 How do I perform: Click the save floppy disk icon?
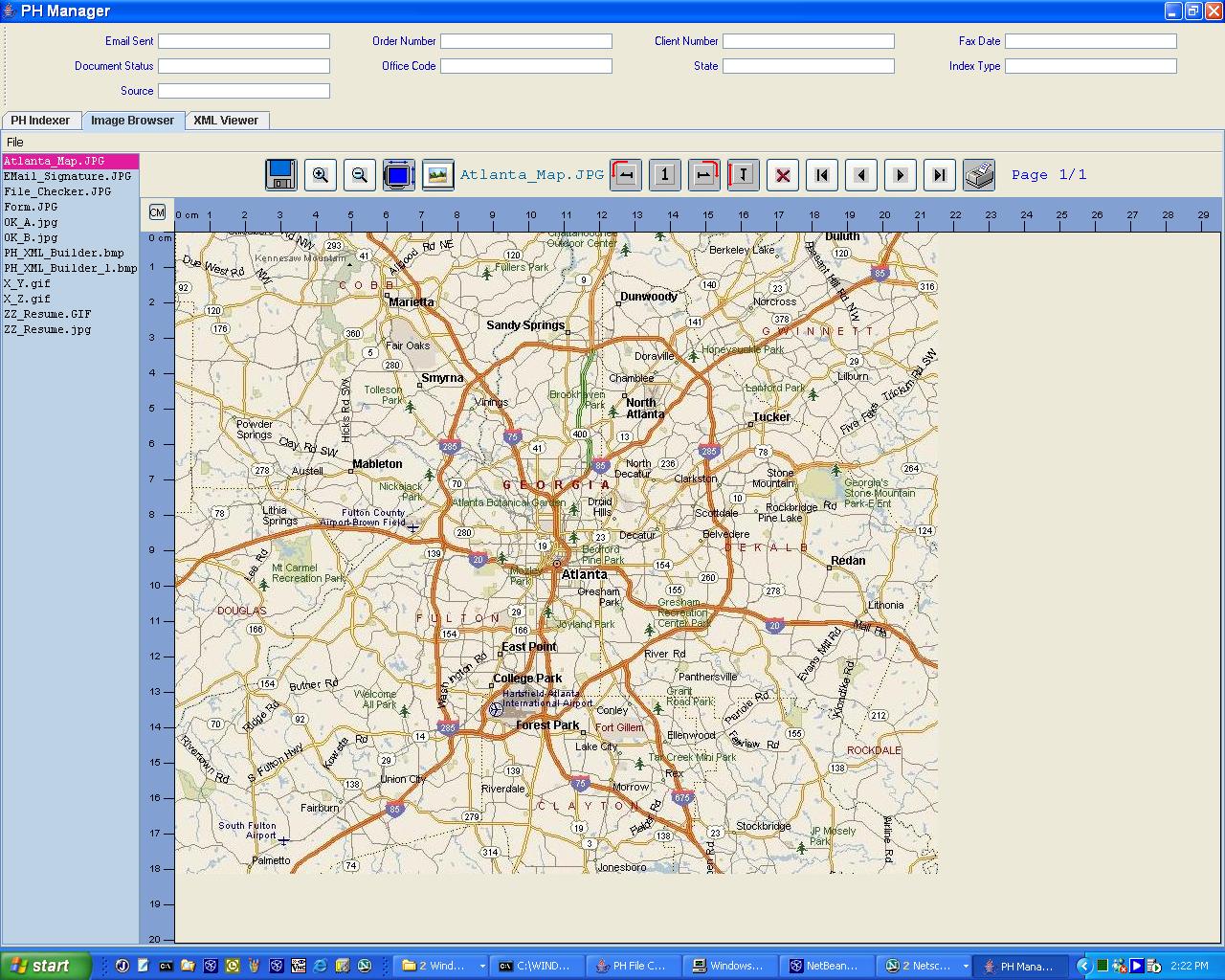(x=280, y=174)
